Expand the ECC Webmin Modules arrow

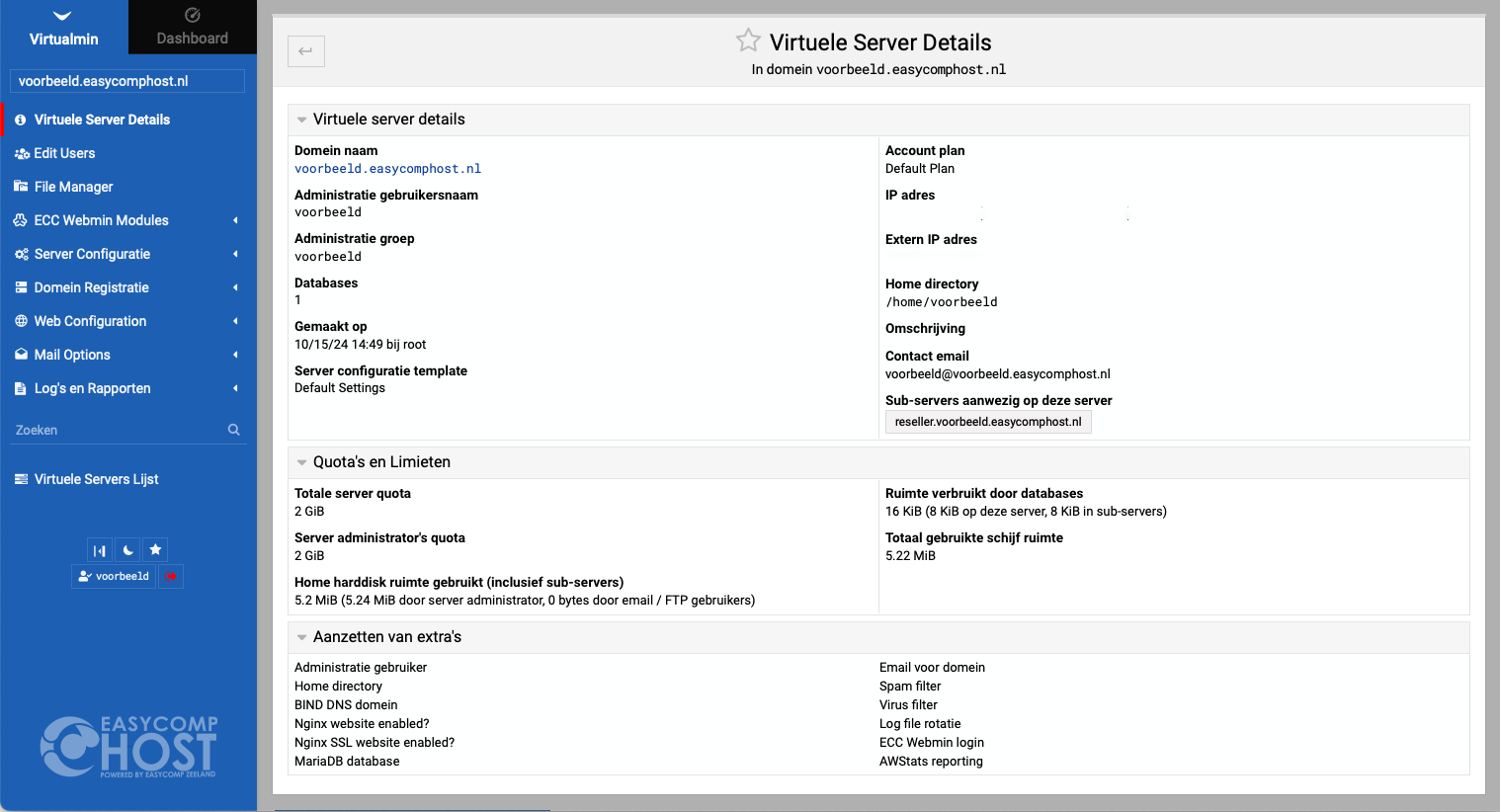[x=235, y=220]
